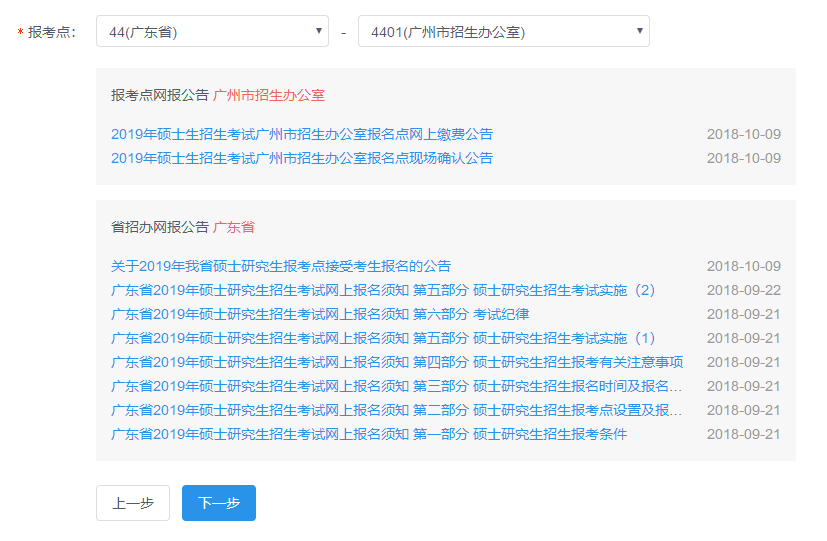Image resolution: width=827 pixels, height=541 pixels.
Task: Open 第二部分 报考点设置 link
Action: click(396, 410)
